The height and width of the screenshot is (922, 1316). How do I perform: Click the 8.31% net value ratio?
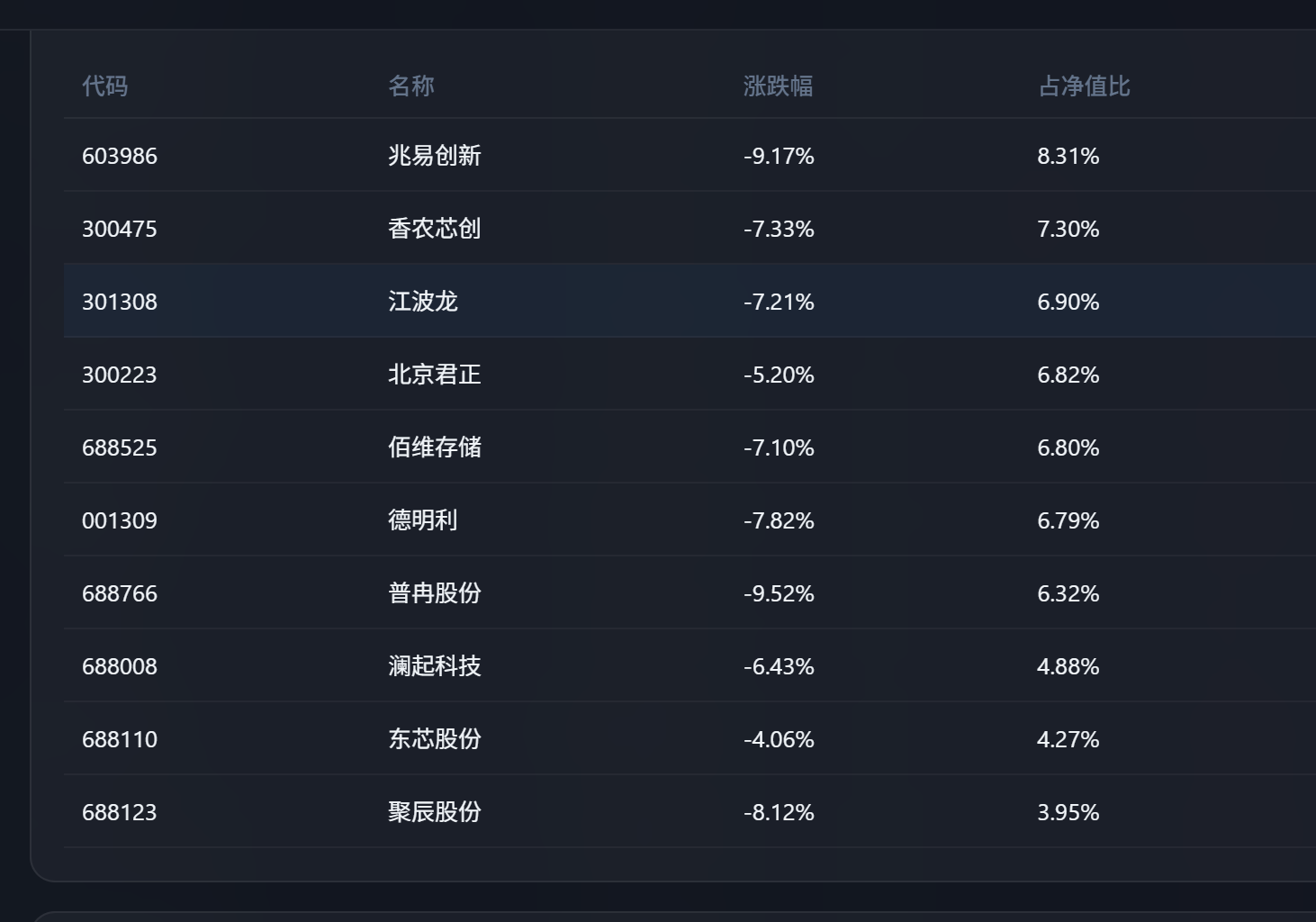pos(1068,156)
